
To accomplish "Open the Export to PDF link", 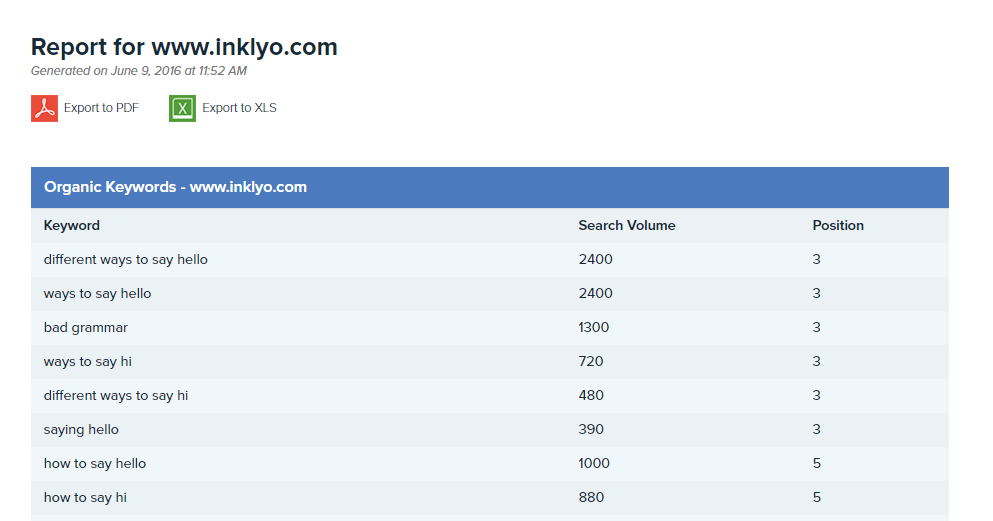I will pyautogui.click(x=101, y=108).
